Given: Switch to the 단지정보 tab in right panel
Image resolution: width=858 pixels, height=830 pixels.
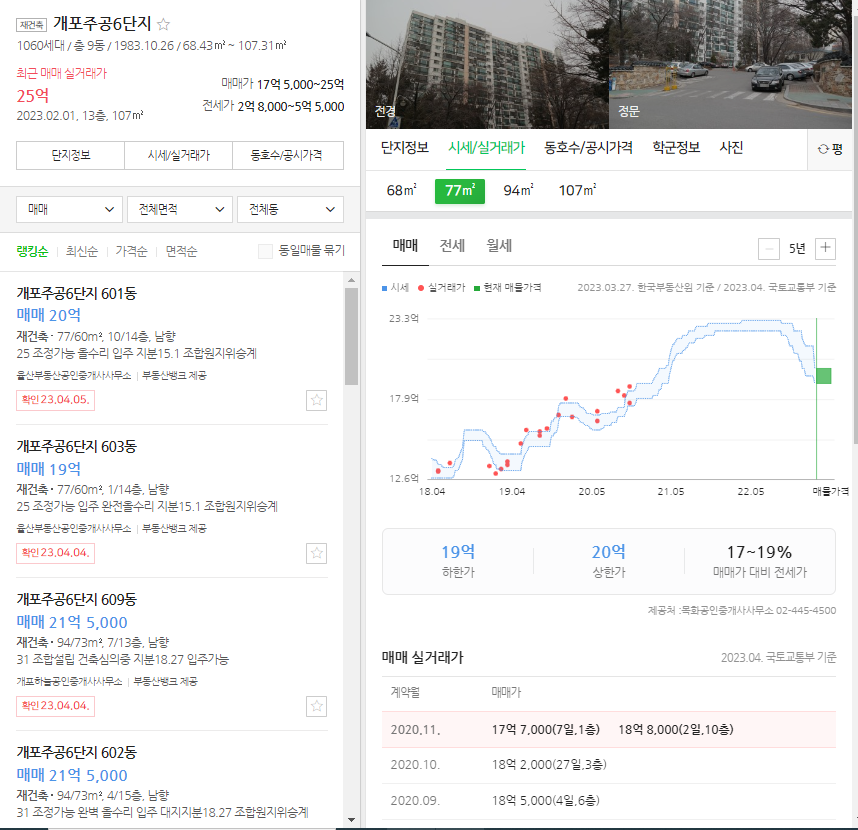Looking at the screenshot, I should (405, 148).
